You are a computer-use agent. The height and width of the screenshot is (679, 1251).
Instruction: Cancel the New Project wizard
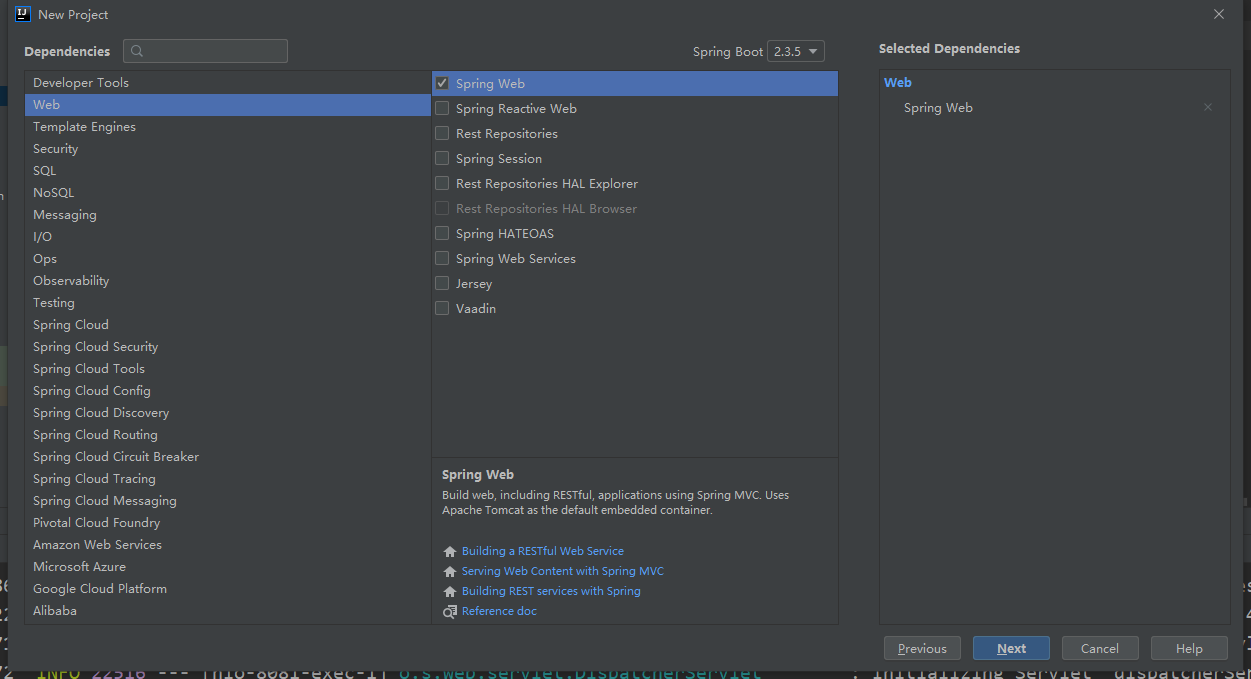point(1100,648)
